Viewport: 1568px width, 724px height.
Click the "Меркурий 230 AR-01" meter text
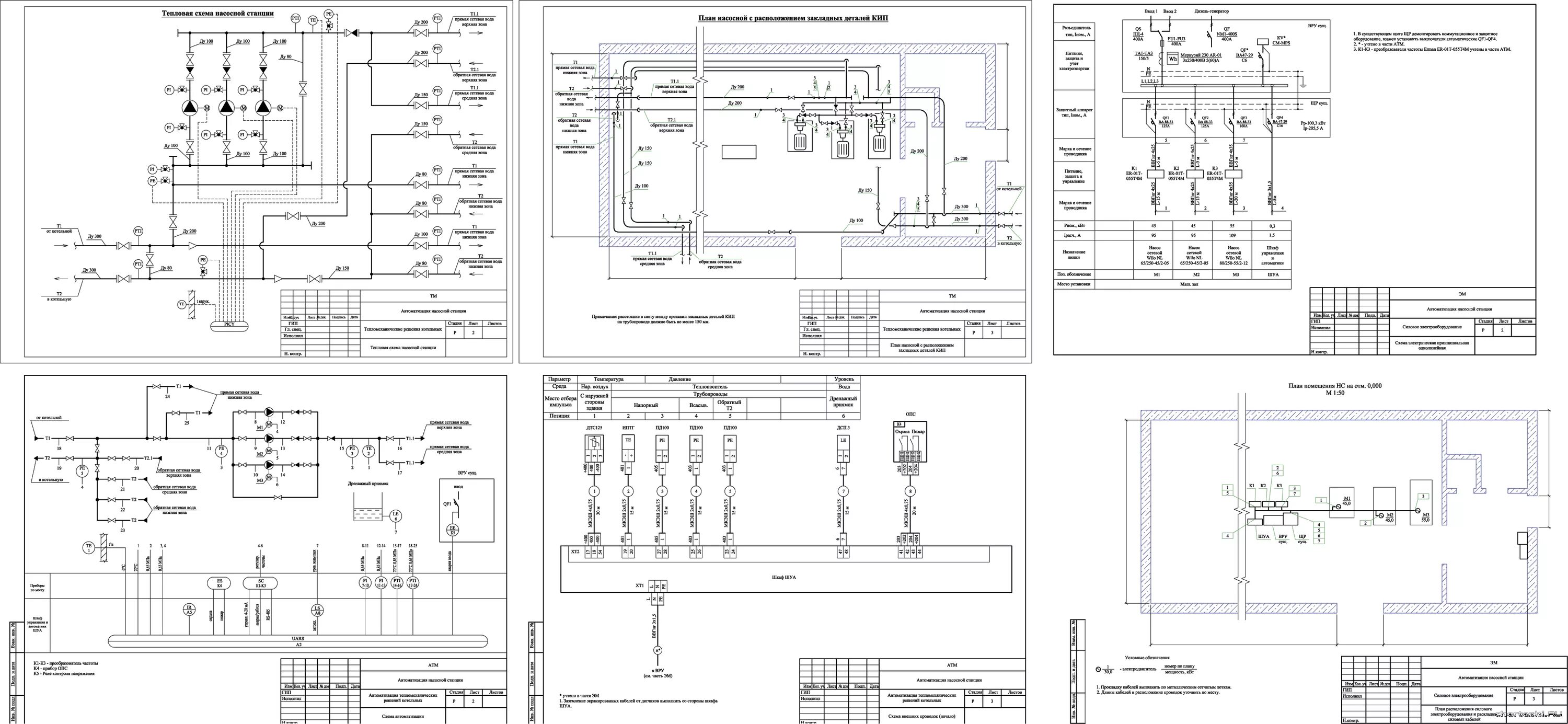pos(1202,55)
